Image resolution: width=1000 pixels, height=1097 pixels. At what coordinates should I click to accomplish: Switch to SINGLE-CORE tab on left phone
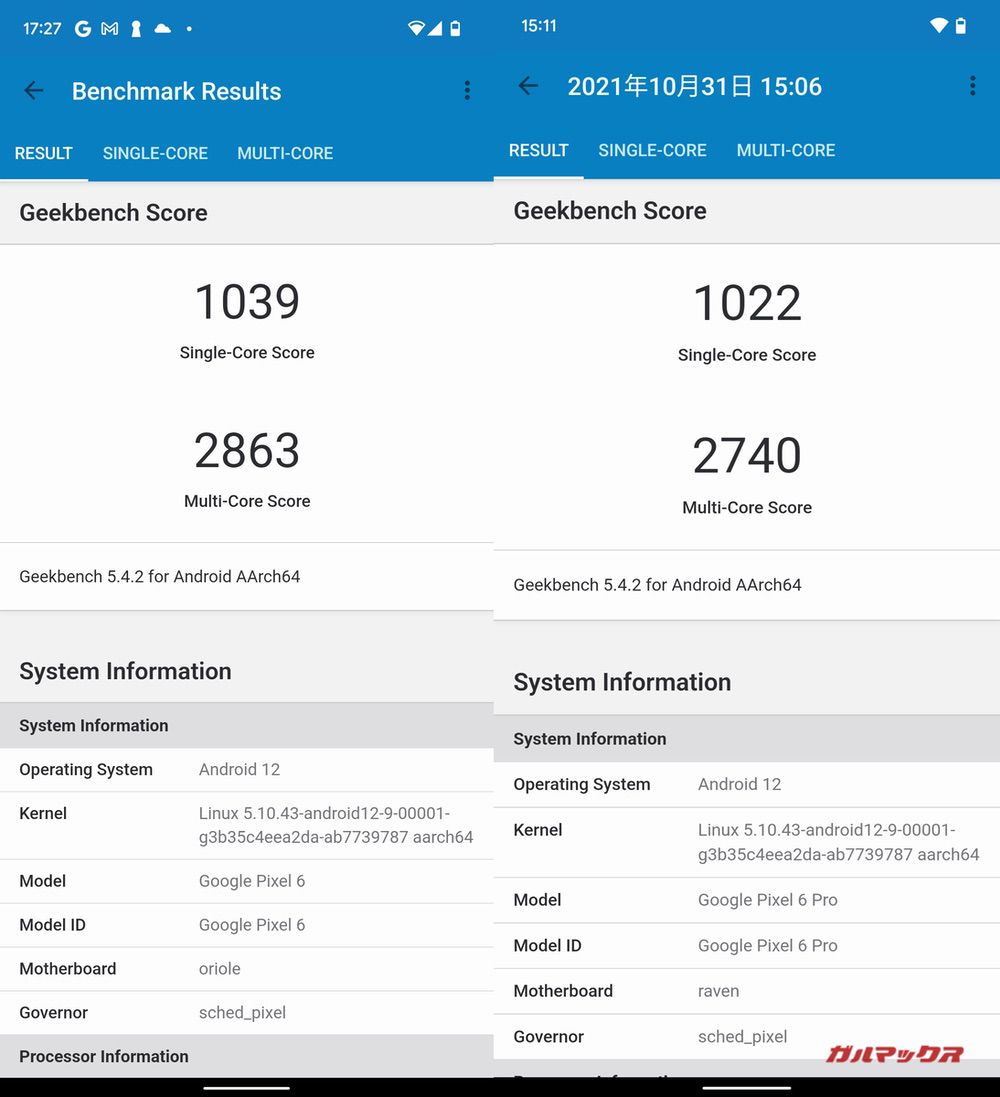[x=155, y=153]
